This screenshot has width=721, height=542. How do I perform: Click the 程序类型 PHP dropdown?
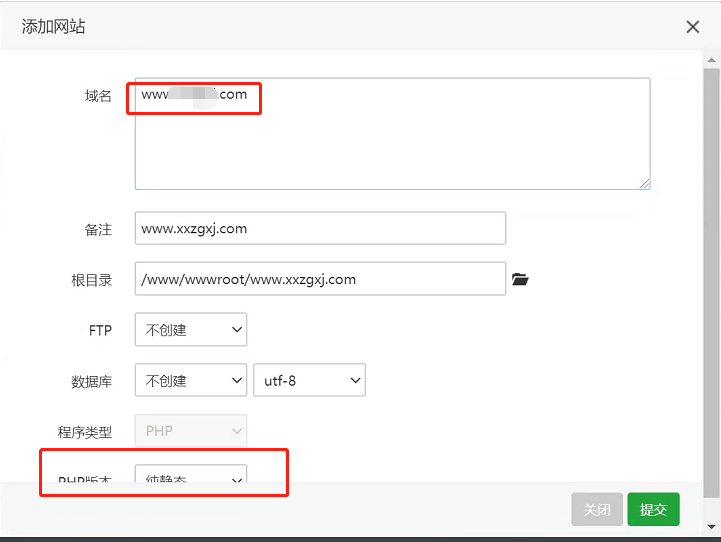(x=191, y=431)
